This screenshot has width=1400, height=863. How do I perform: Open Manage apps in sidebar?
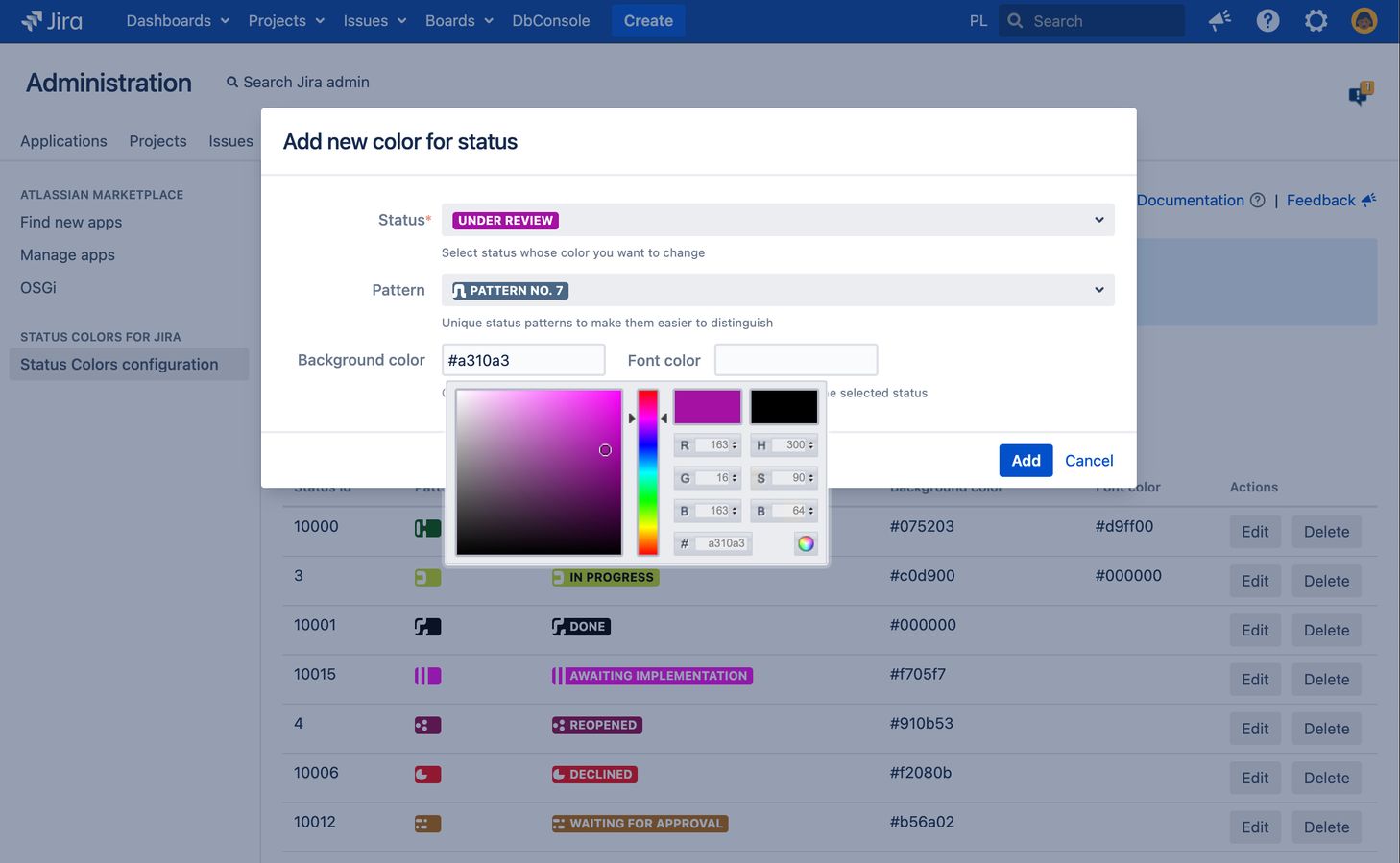(67, 254)
